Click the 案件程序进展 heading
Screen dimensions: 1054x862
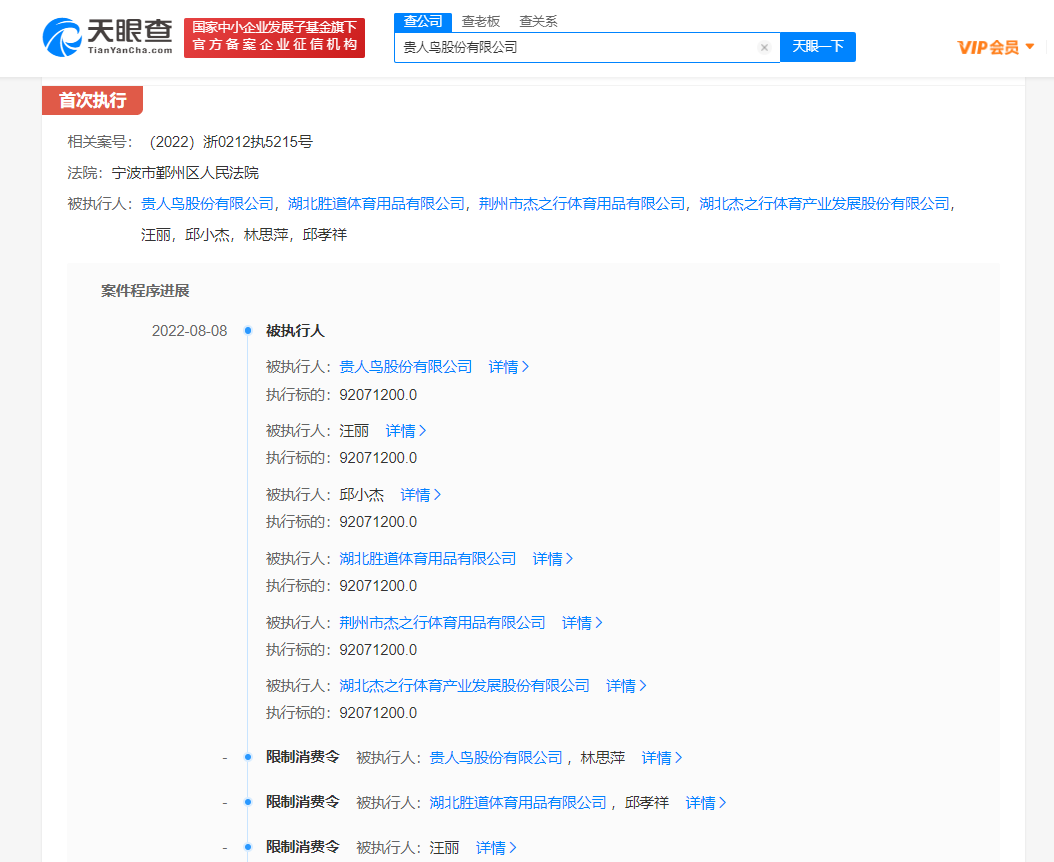point(145,291)
